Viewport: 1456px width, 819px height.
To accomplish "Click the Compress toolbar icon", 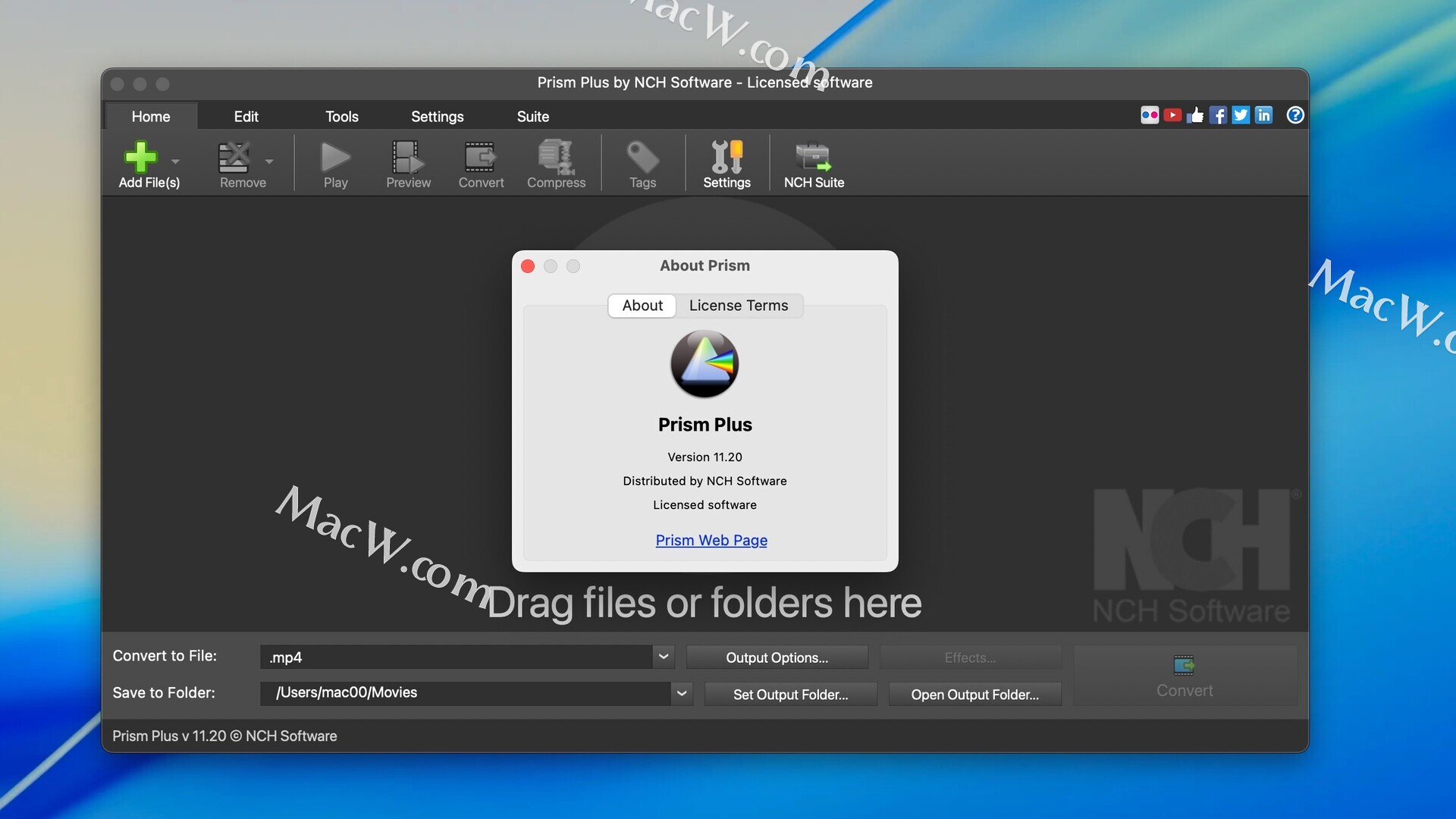I will point(556,157).
